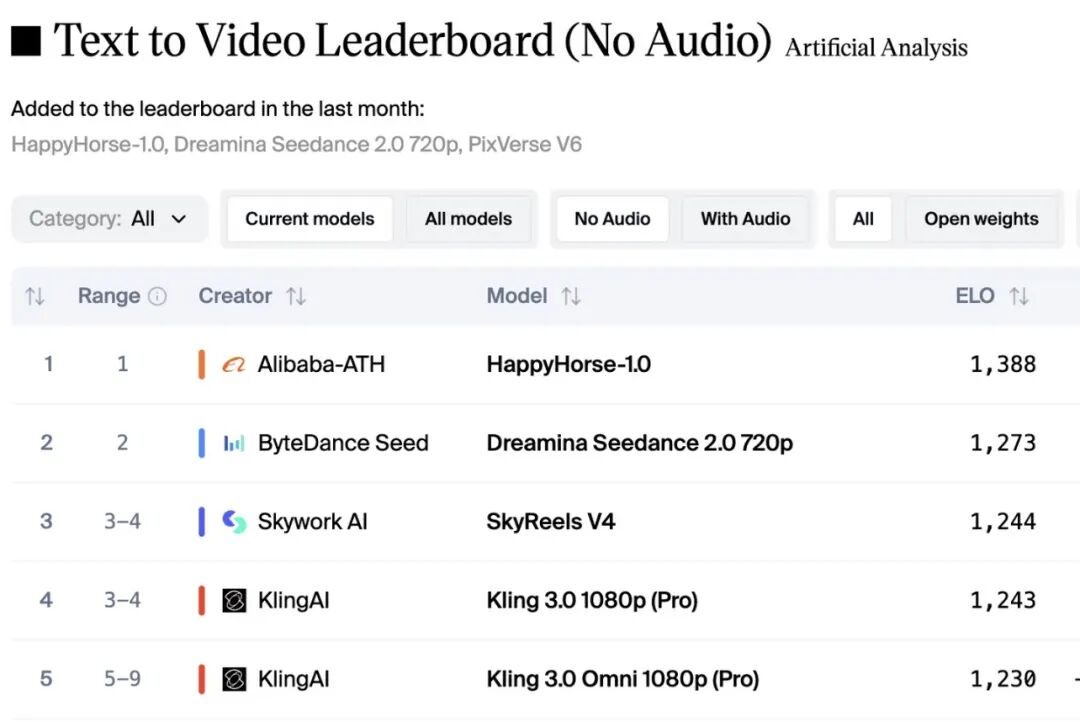Sort table by ELO arrows
Screen dimensions: 1080x722
click(1019, 296)
